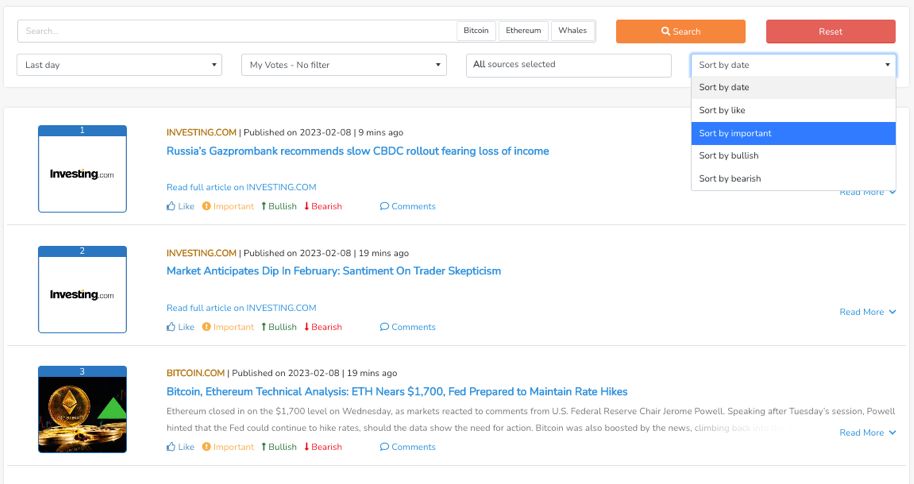Vote Bullish on the Gazprombank article
Image resolution: width=914 pixels, height=484 pixels.
tap(279, 206)
